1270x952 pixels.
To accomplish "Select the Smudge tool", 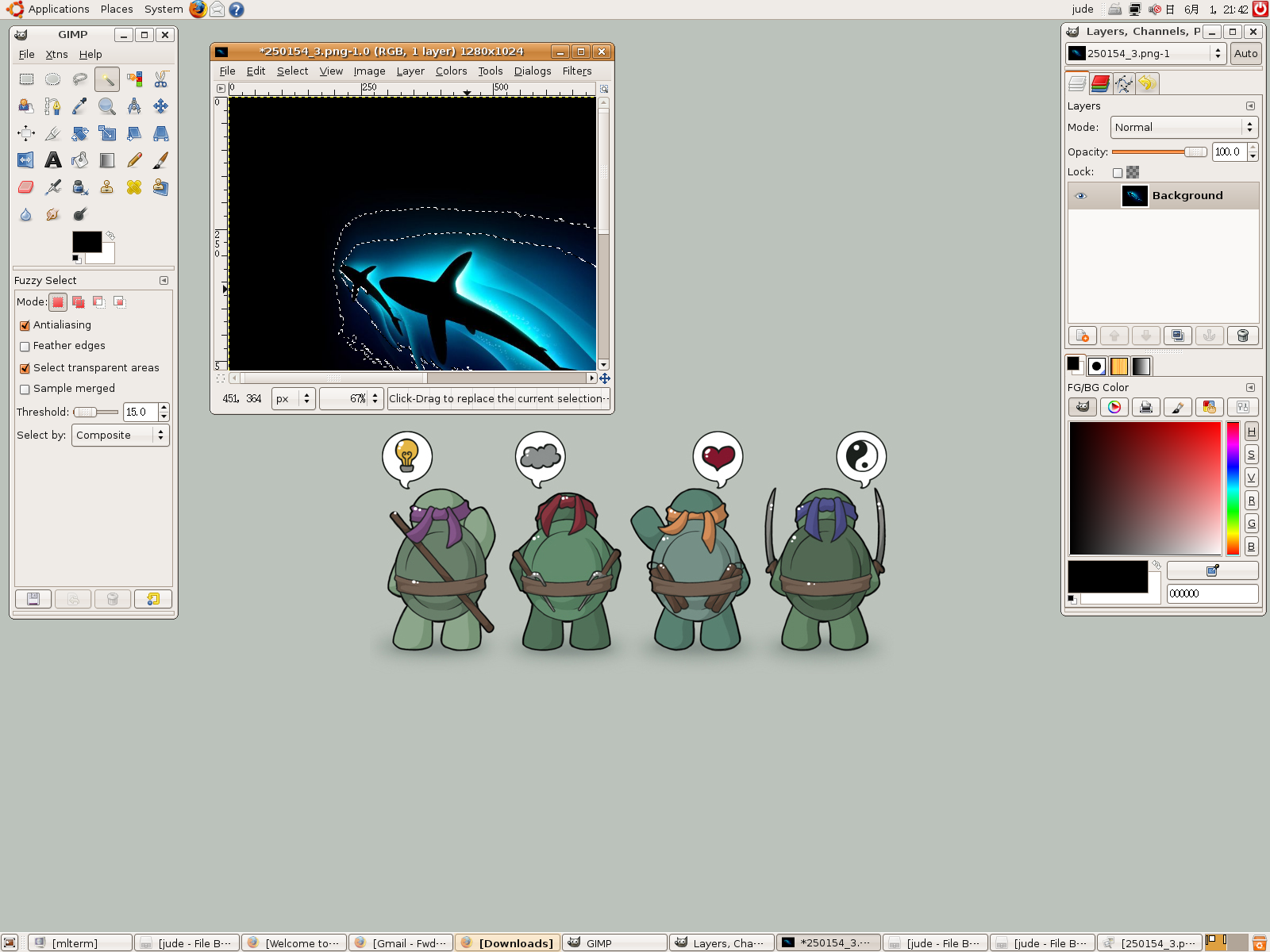I will [x=53, y=214].
